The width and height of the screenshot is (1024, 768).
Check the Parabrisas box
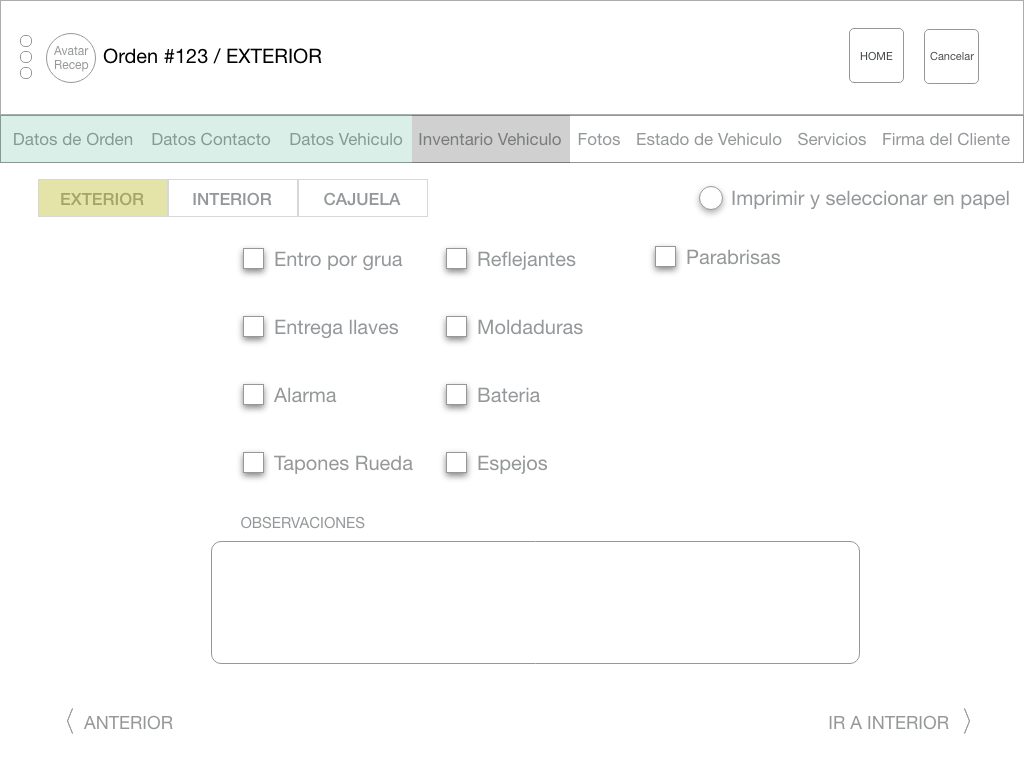coord(665,257)
